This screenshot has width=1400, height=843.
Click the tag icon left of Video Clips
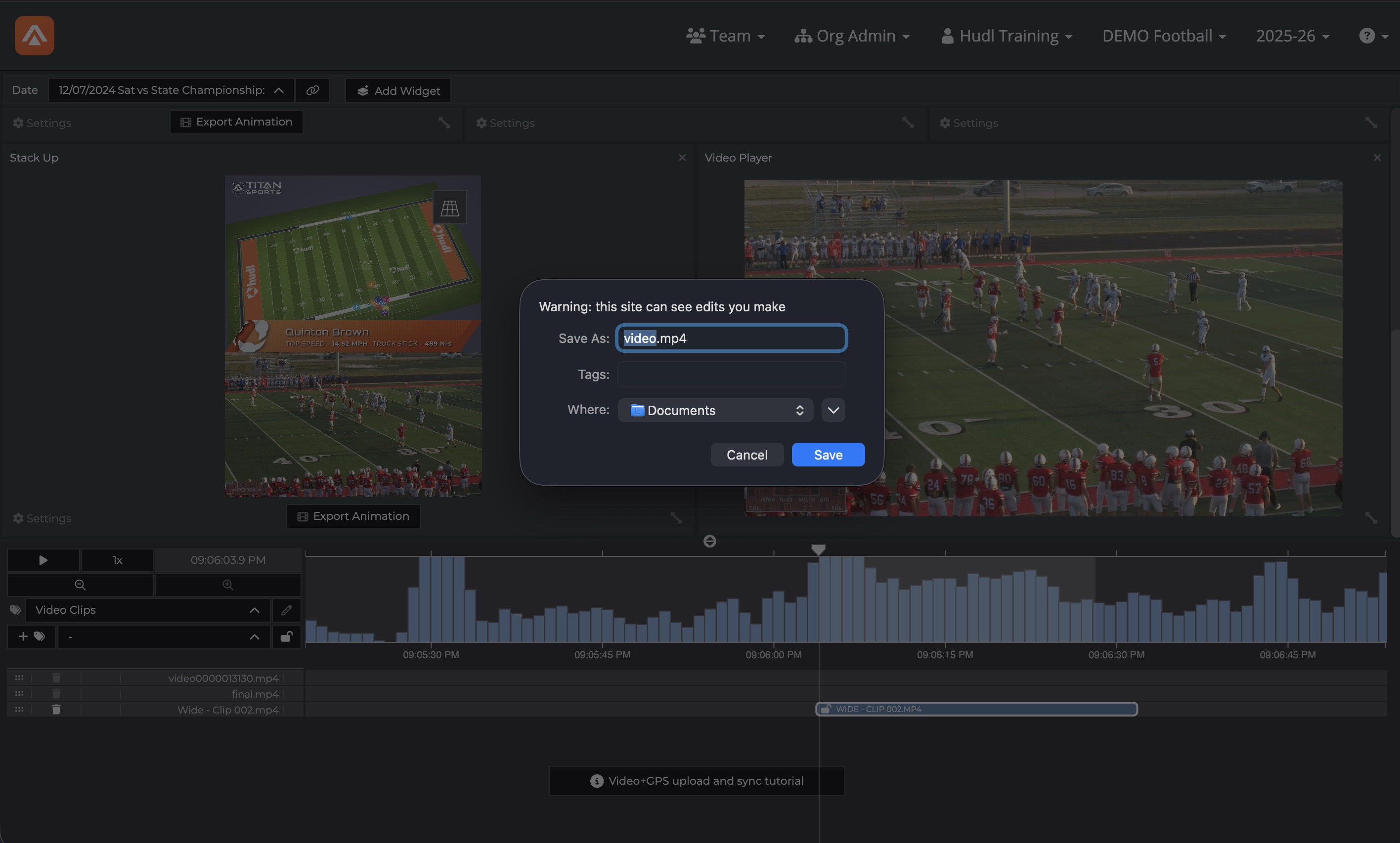coord(15,610)
